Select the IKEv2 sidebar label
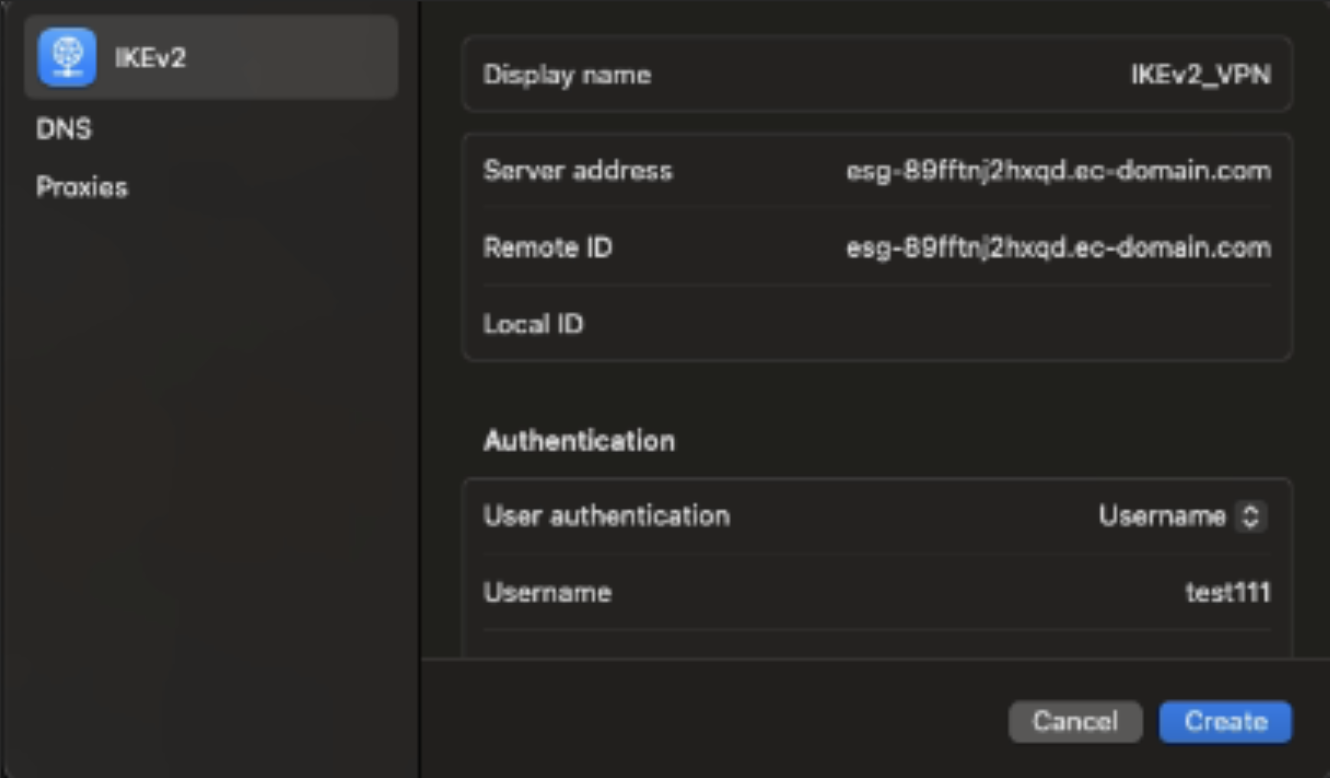 (150, 58)
